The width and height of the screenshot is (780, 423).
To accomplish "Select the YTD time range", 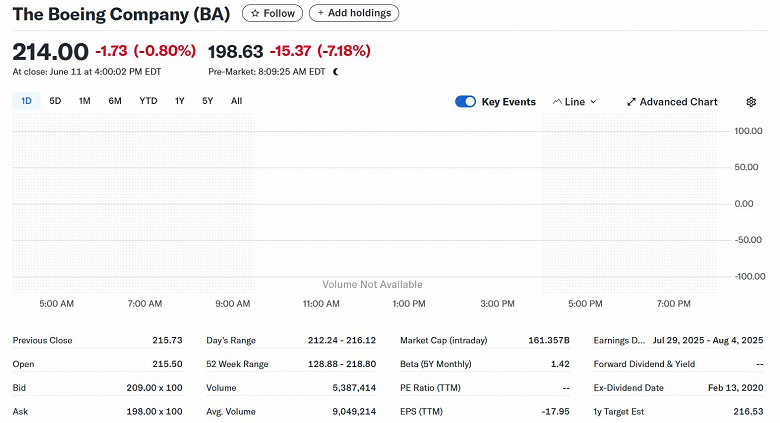I will (x=148, y=101).
